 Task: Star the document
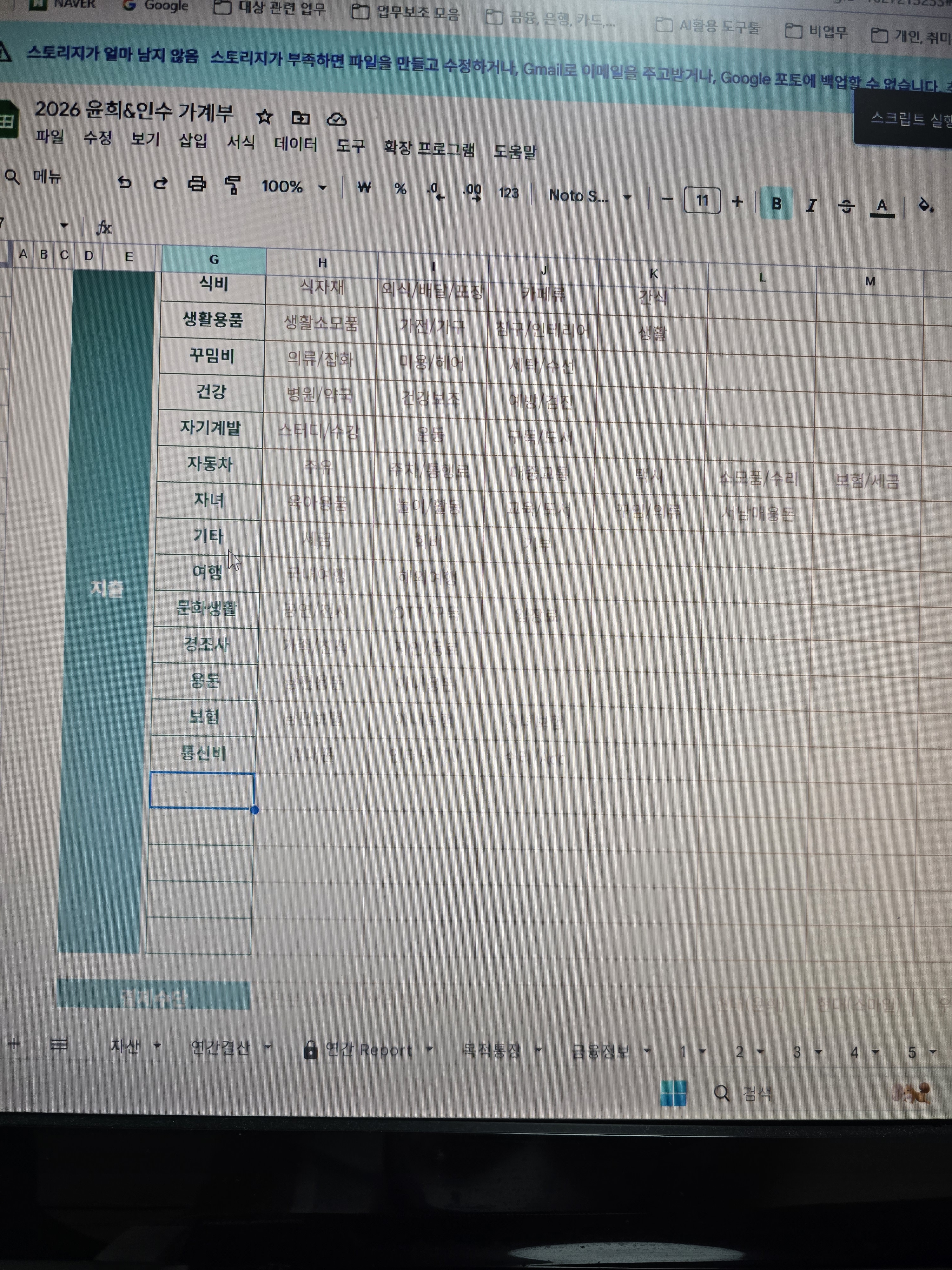pyautogui.click(x=264, y=117)
